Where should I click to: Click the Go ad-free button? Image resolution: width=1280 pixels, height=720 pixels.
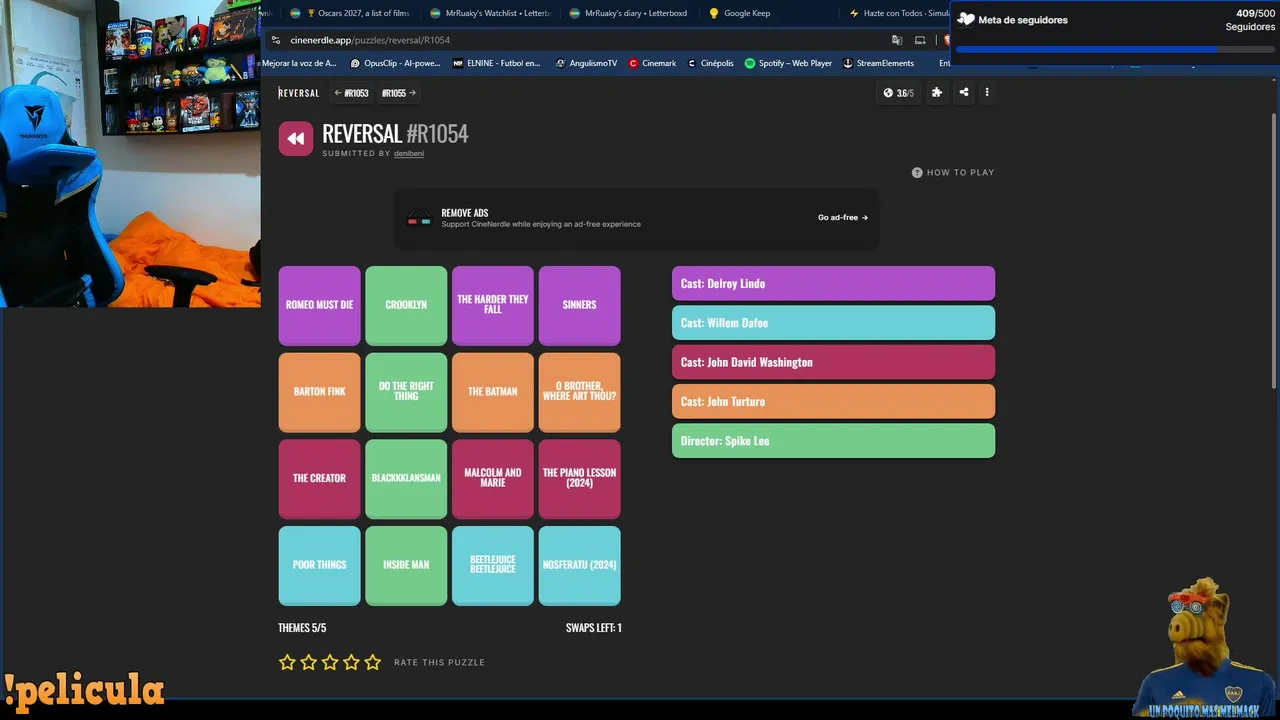pyautogui.click(x=843, y=218)
